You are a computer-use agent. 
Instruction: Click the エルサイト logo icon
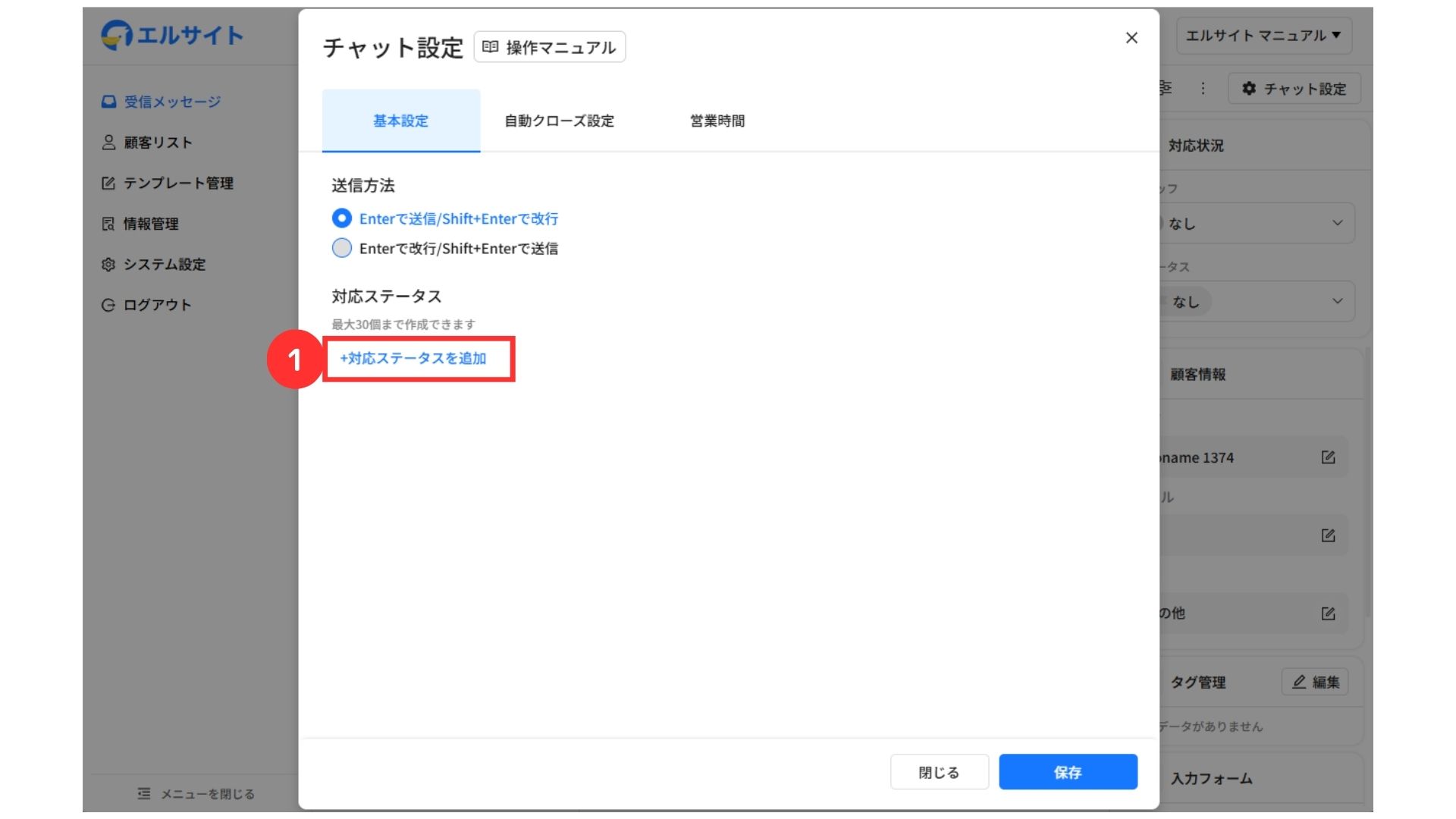tap(116, 35)
